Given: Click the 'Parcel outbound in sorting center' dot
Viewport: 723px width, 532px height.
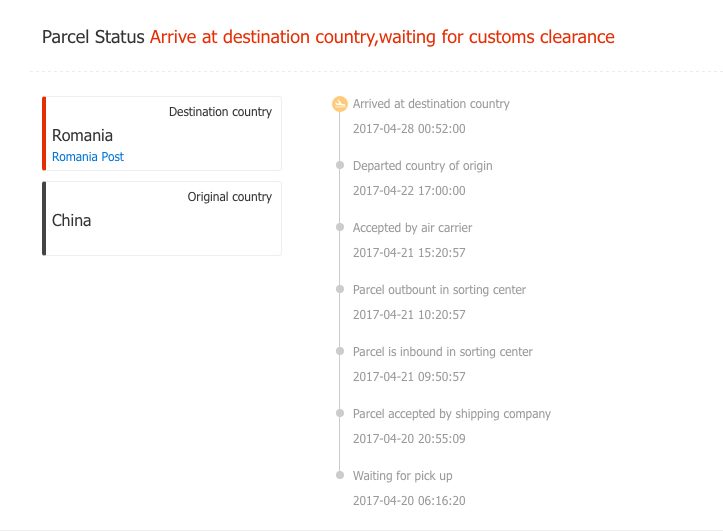Looking at the screenshot, I should coord(340,290).
